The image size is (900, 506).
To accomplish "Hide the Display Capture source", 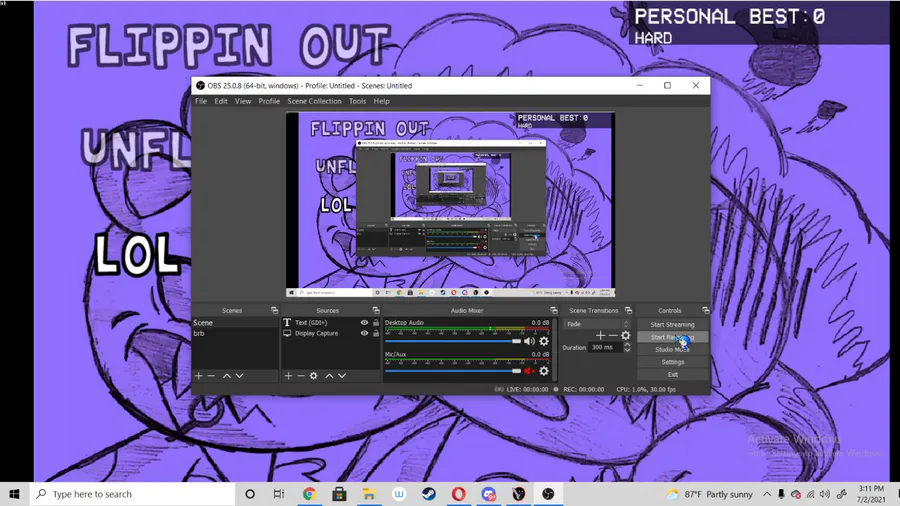I will [364, 333].
